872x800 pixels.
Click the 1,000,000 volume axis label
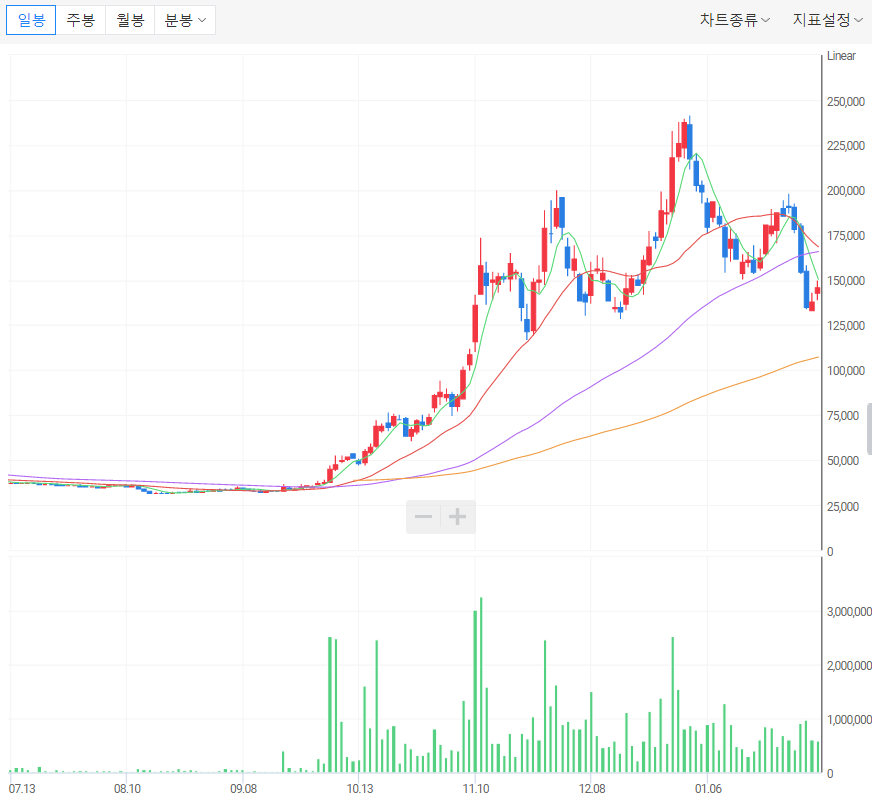[x=849, y=720]
